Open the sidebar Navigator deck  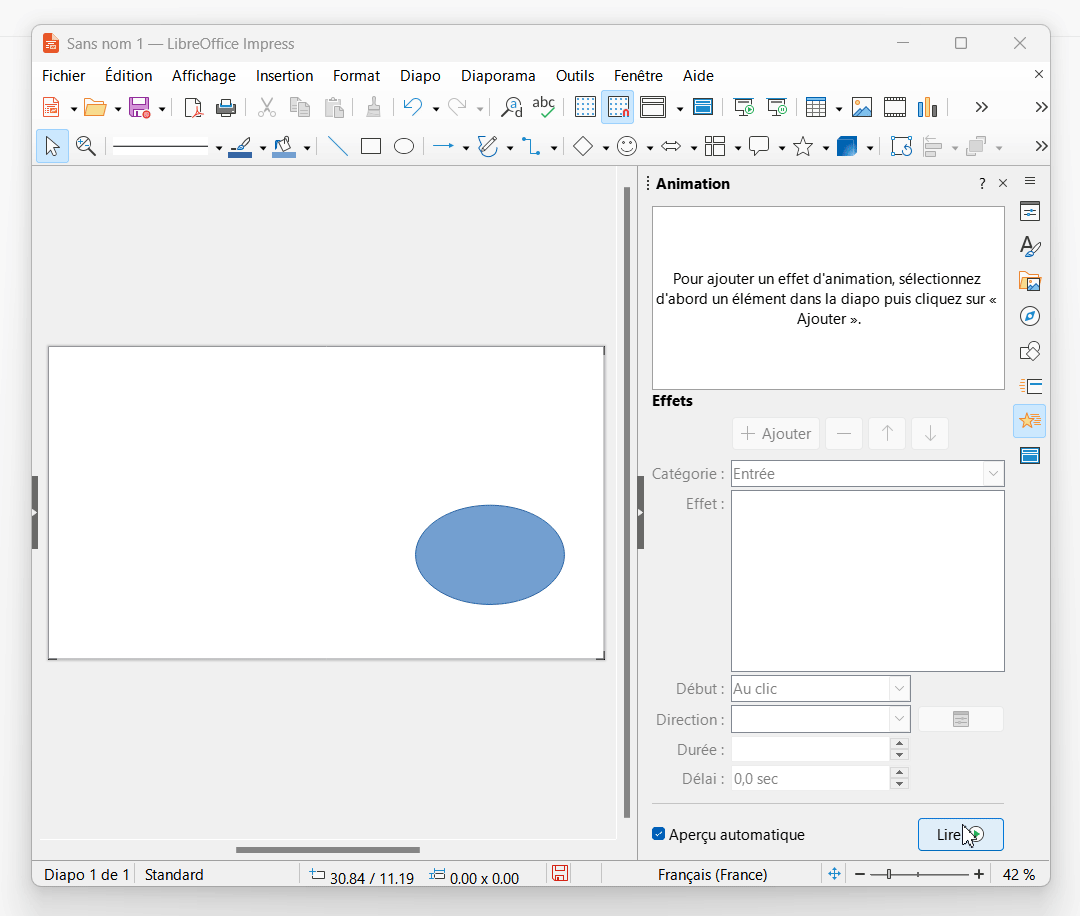[x=1030, y=316]
